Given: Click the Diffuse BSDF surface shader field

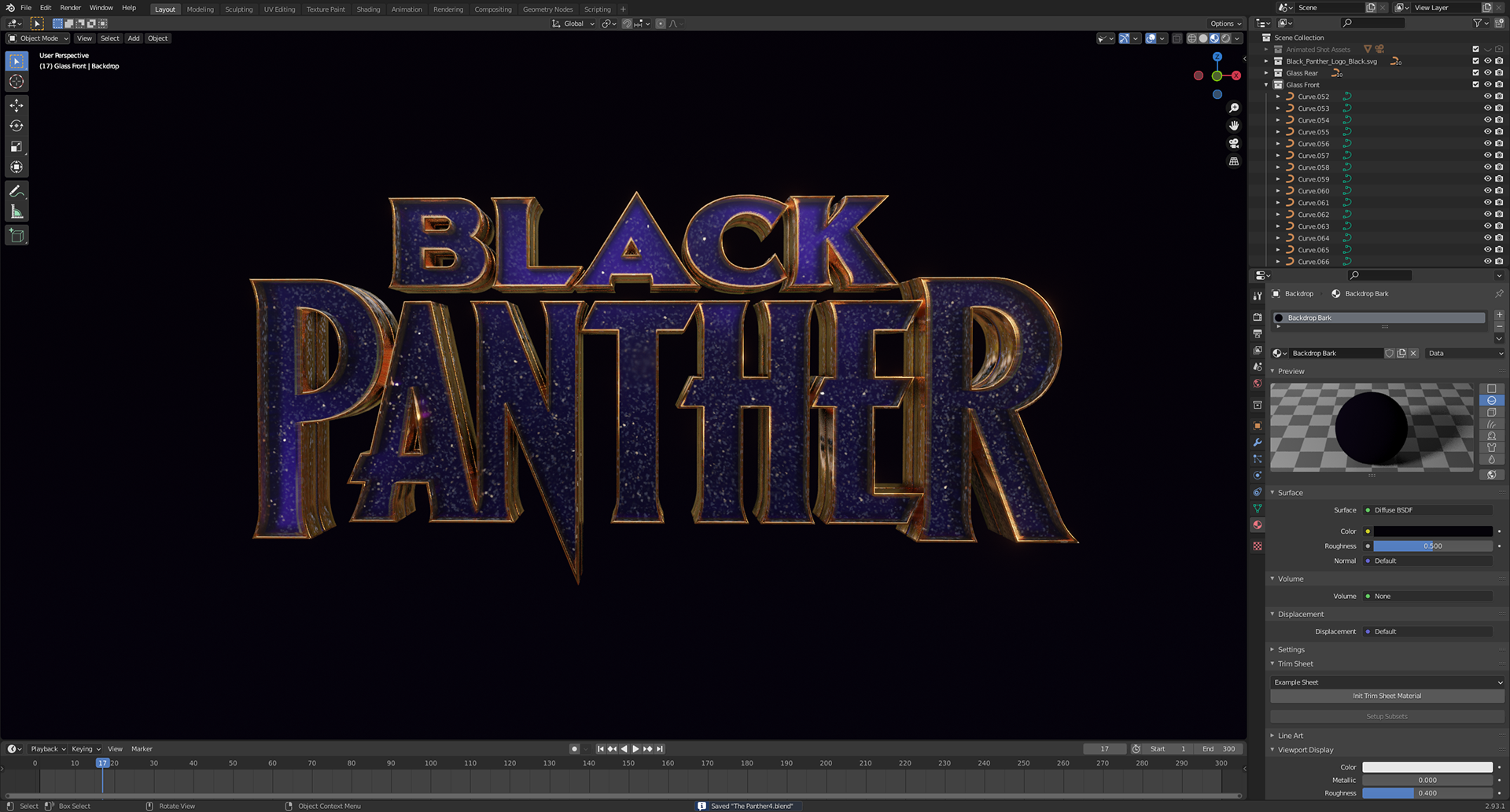Looking at the screenshot, I should tap(1428, 510).
